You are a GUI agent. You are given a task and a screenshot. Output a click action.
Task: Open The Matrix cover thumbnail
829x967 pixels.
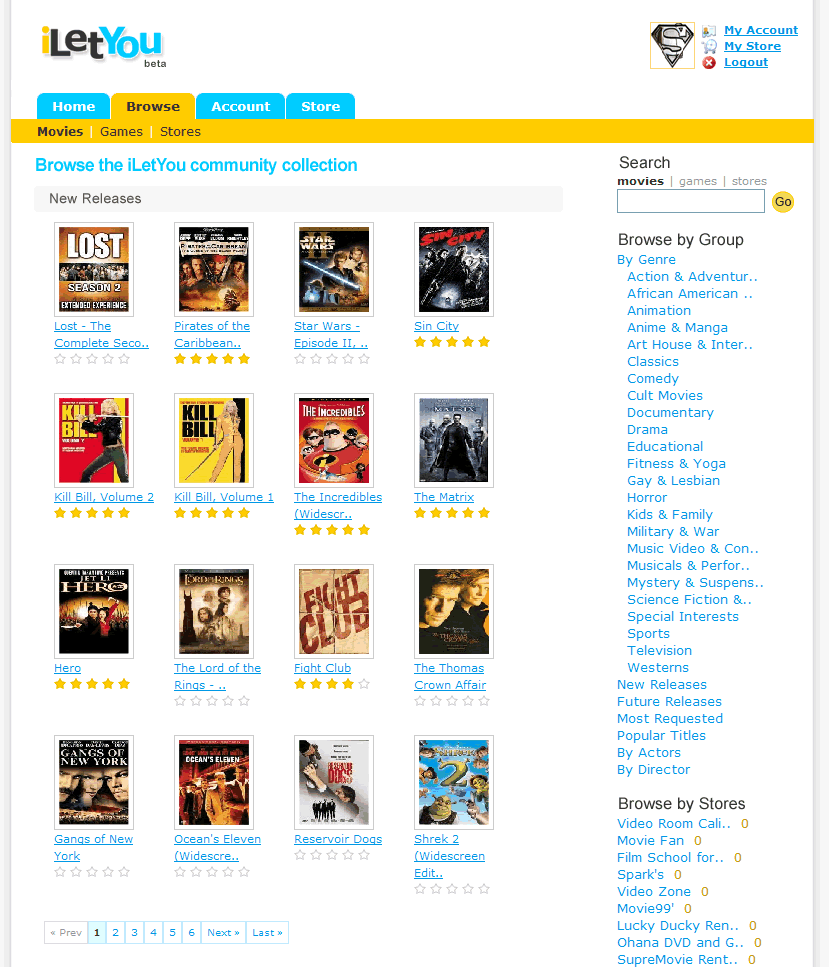tap(453, 440)
